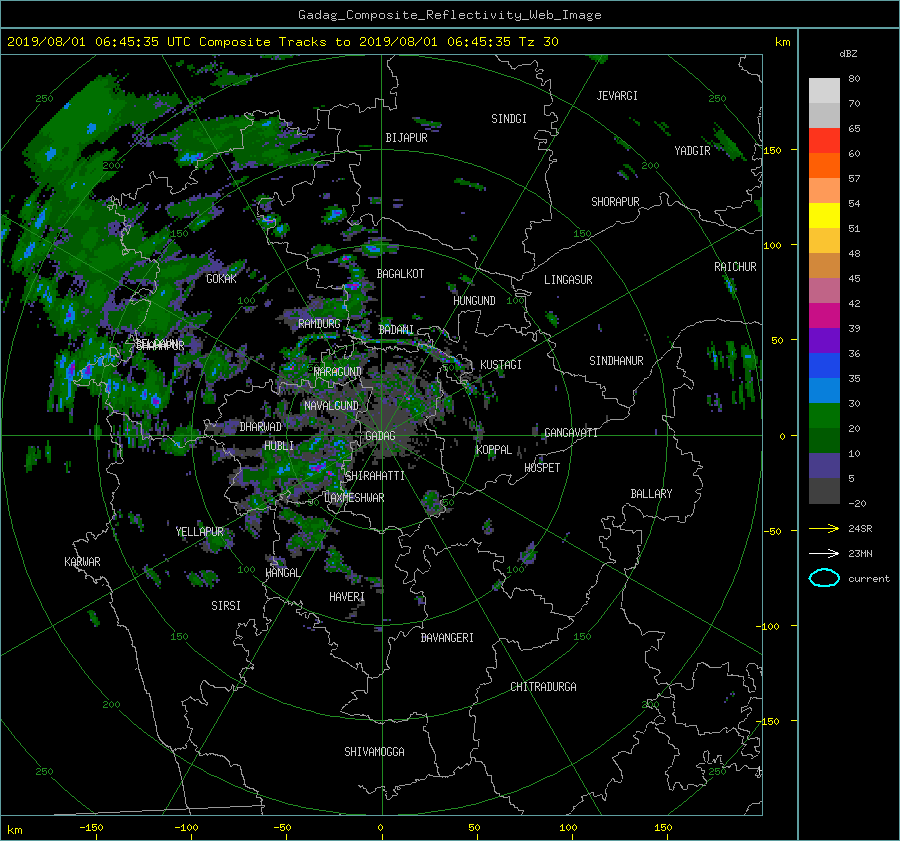900x841 pixels.
Task: Click the KOPPAL city label
Action: (494, 449)
